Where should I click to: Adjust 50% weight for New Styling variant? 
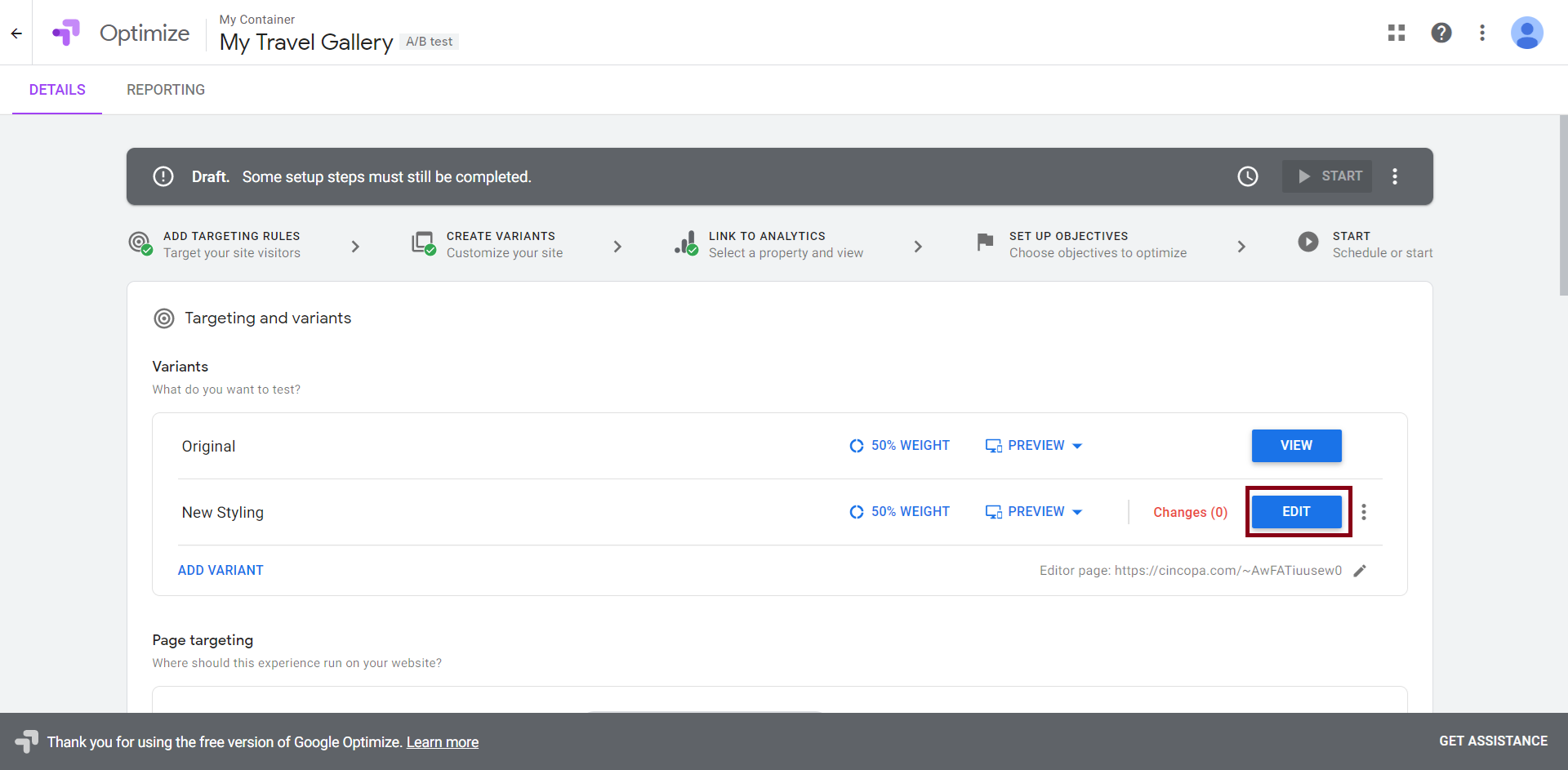[x=900, y=512]
